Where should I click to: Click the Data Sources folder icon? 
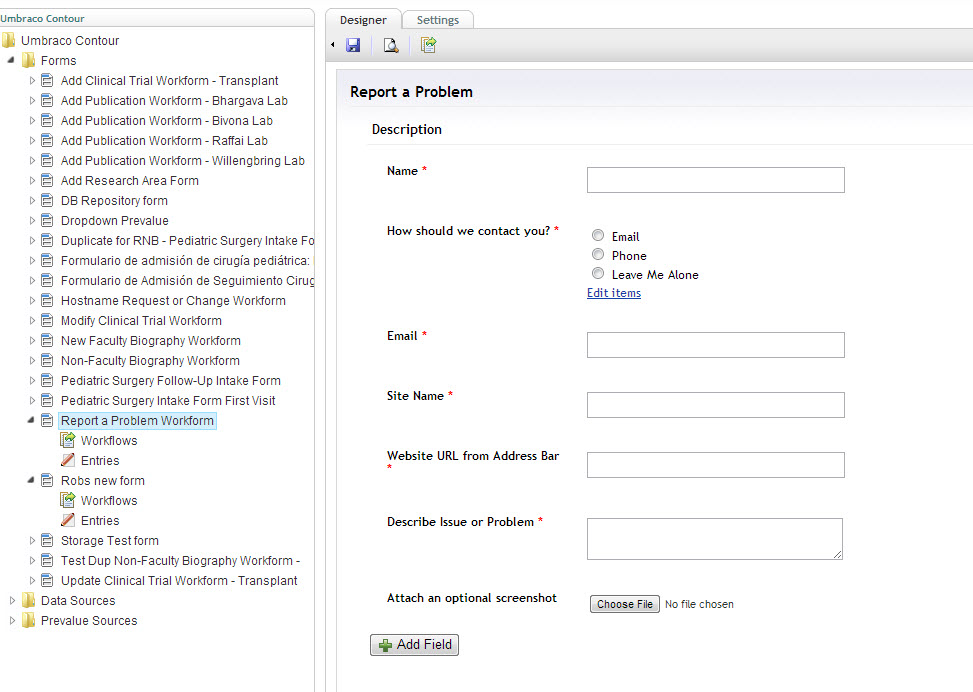(x=29, y=601)
